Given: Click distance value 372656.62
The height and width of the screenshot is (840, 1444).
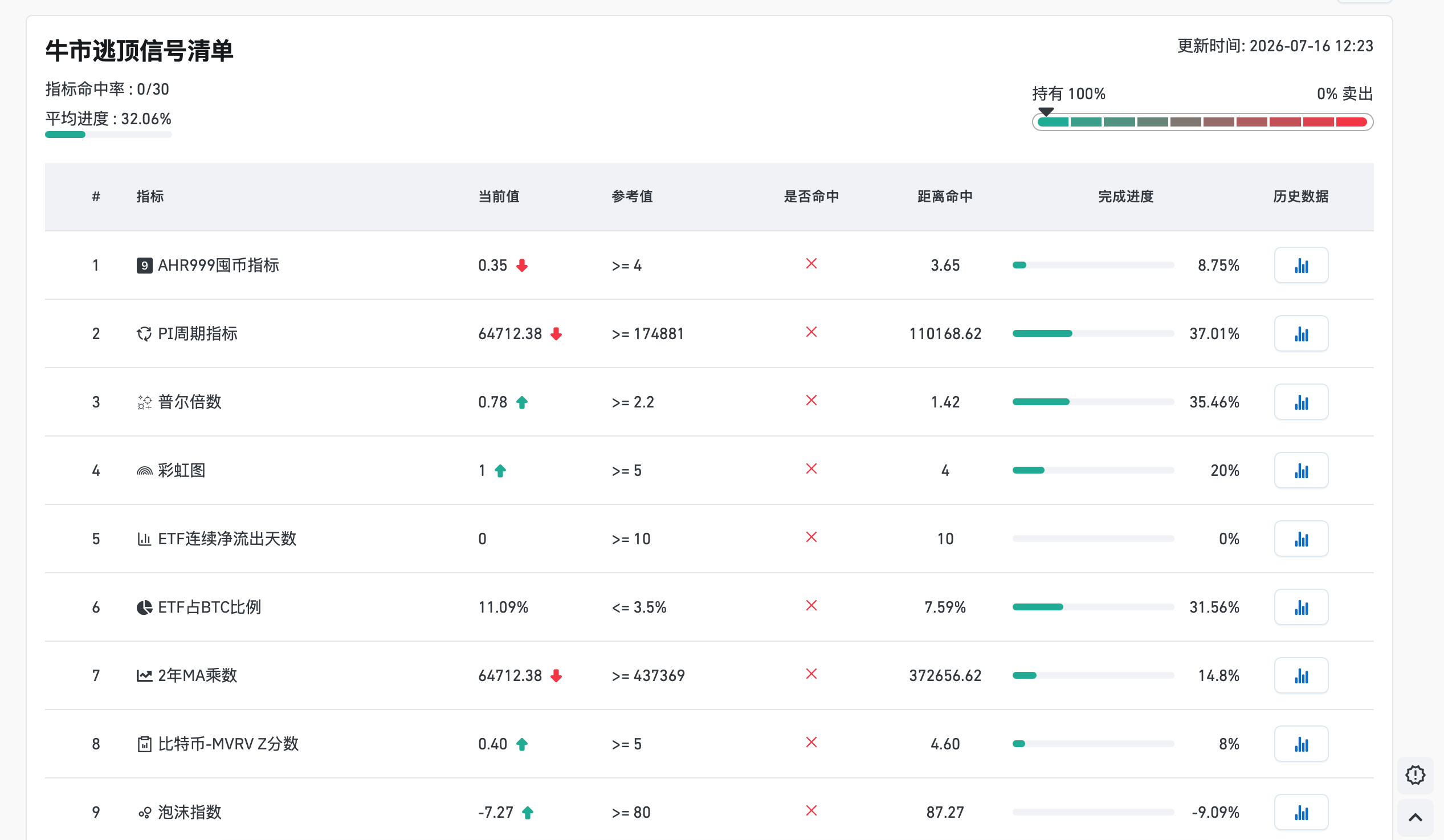Looking at the screenshot, I should 945,675.
